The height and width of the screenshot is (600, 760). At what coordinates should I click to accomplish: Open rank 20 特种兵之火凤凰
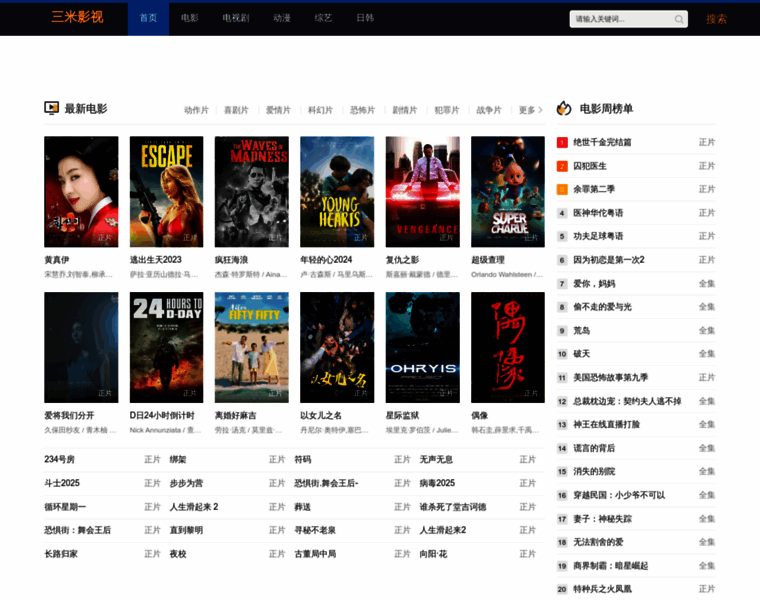click(x=602, y=589)
